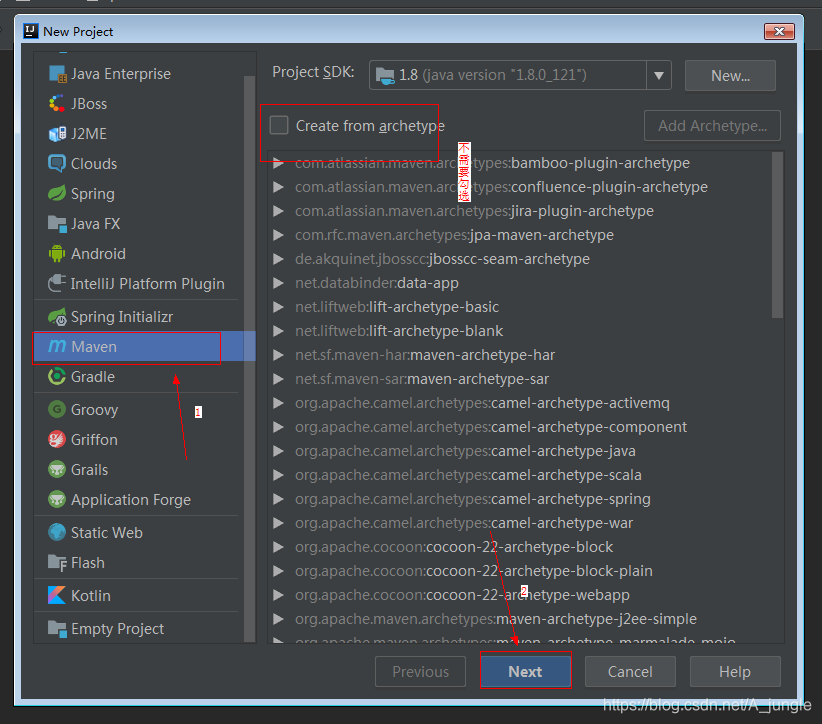Click the Static Web globe icon
Image resolution: width=822 pixels, height=724 pixels.
coord(57,532)
